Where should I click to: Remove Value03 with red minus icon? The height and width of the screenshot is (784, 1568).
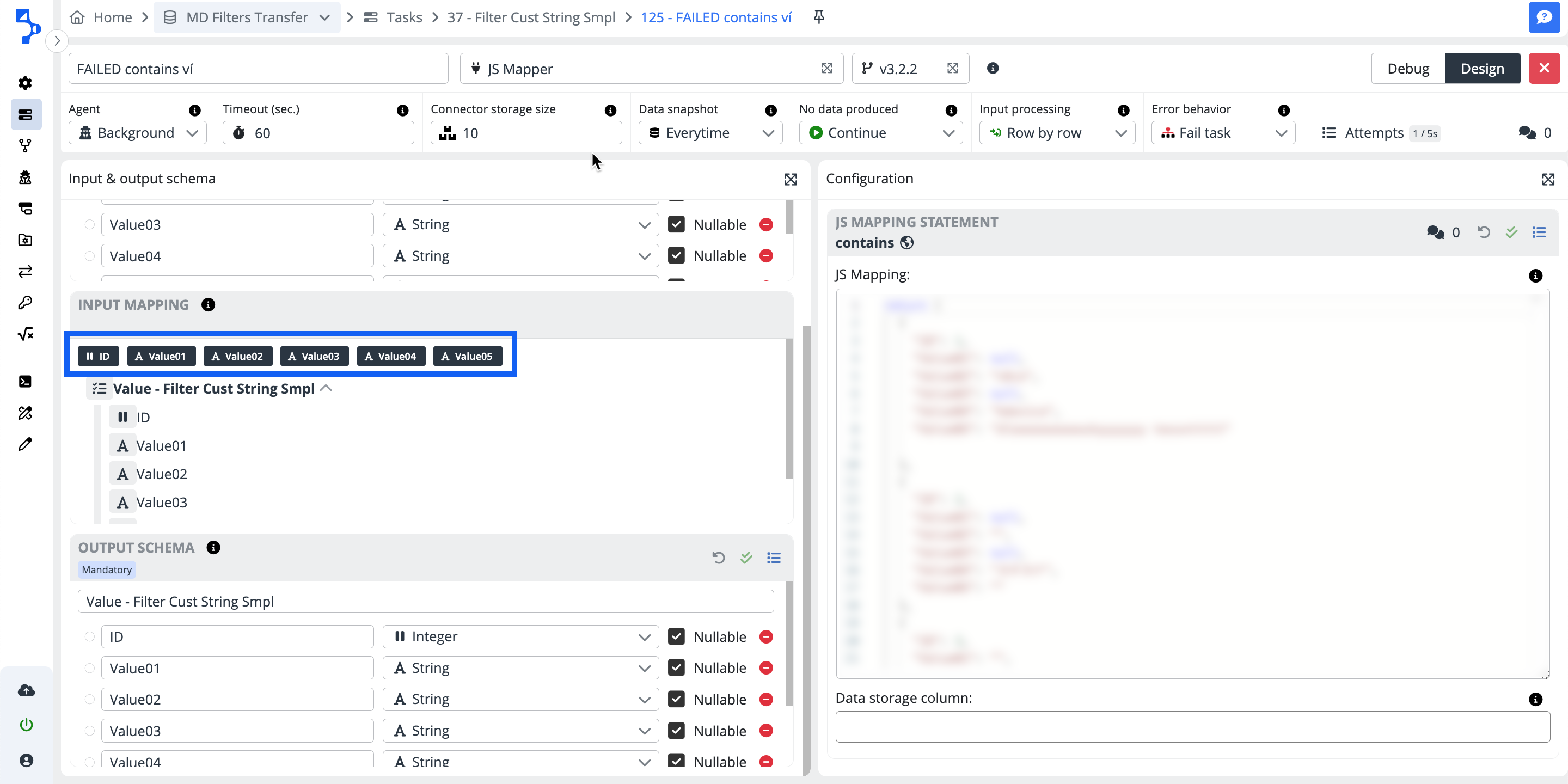click(767, 225)
